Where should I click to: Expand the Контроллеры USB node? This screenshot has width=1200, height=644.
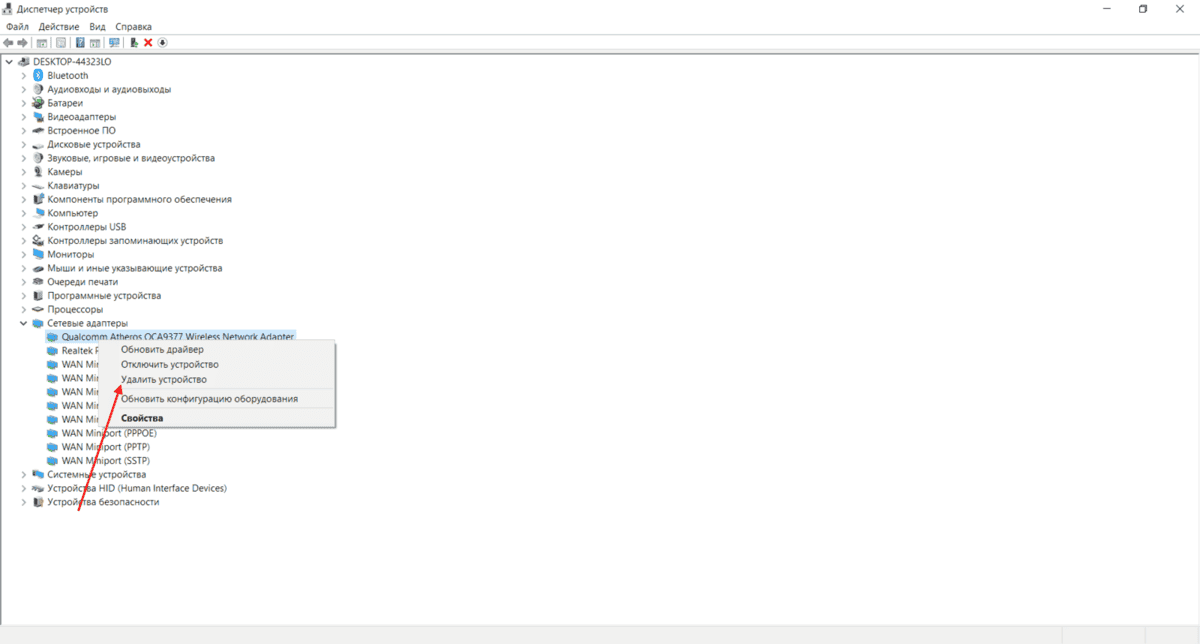[x=23, y=227]
